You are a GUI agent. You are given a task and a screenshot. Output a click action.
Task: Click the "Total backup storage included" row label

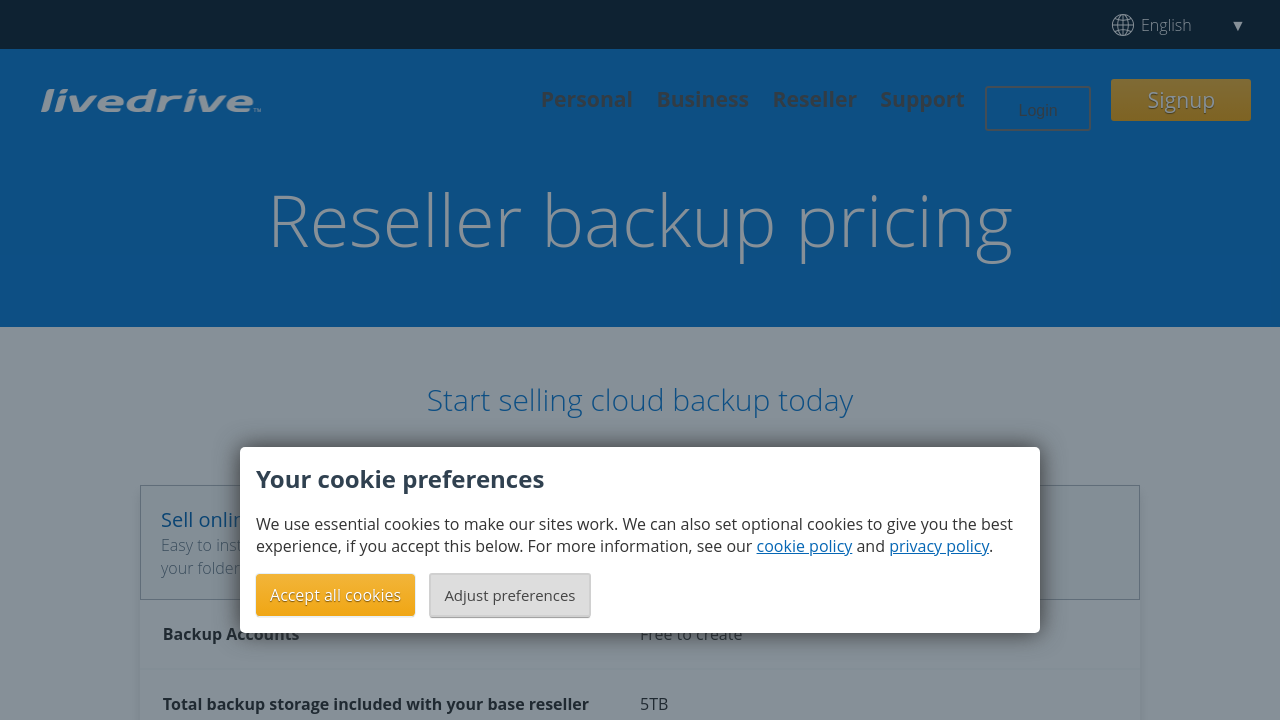[375, 704]
